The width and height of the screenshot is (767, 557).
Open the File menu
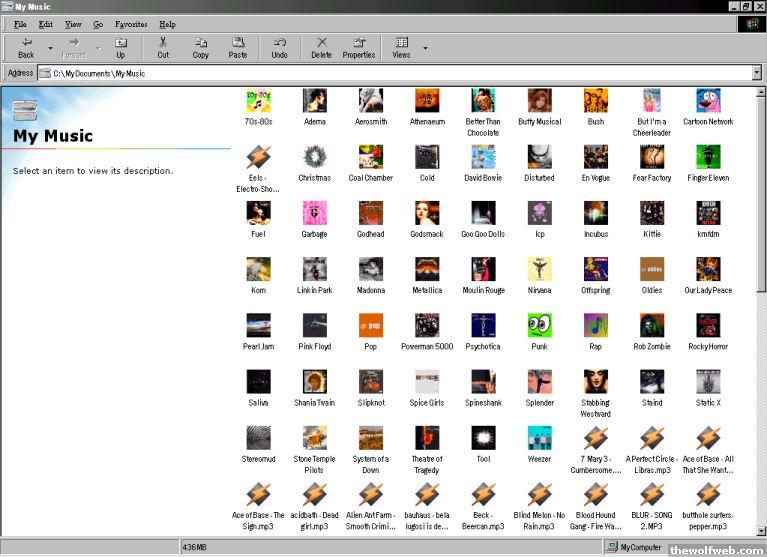[20, 24]
